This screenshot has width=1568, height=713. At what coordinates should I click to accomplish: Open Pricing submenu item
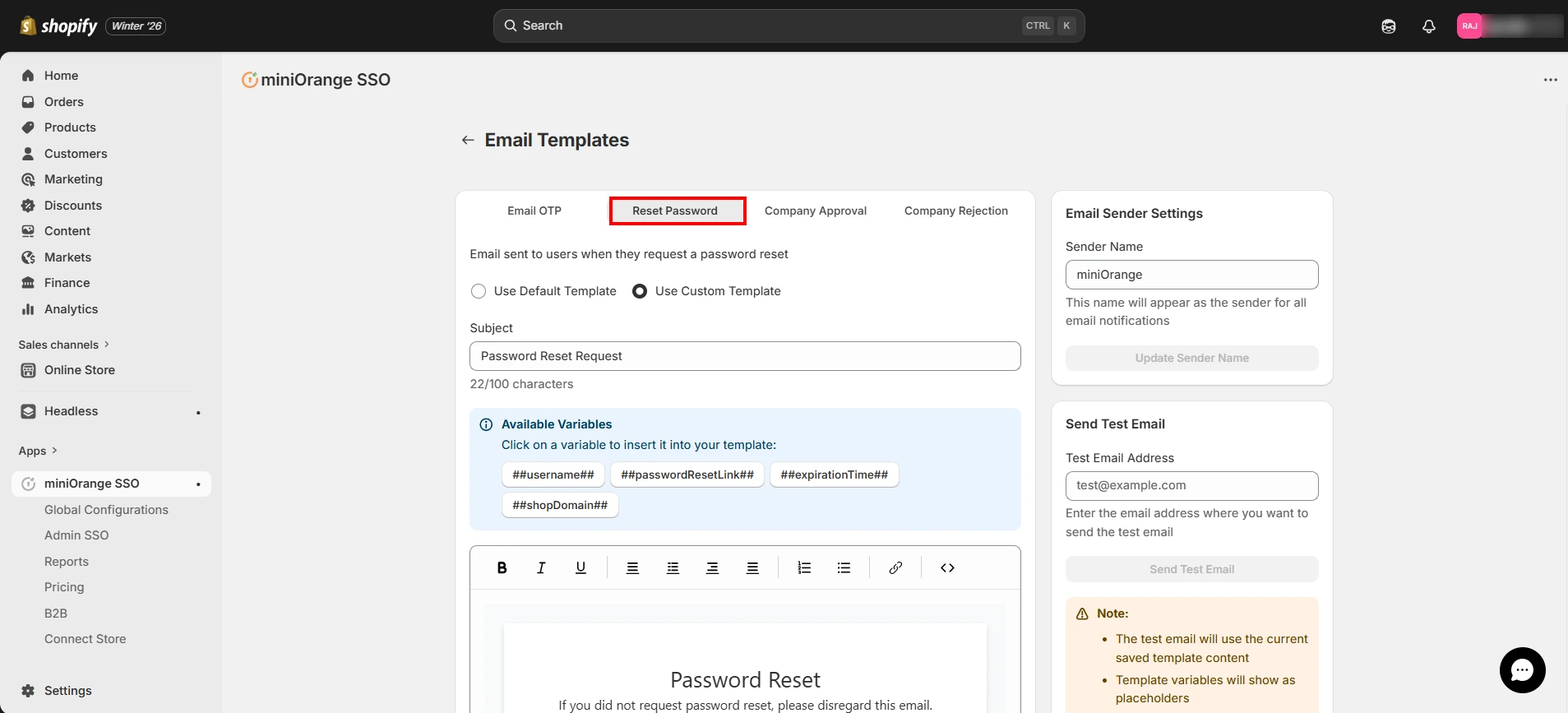[64, 587]
